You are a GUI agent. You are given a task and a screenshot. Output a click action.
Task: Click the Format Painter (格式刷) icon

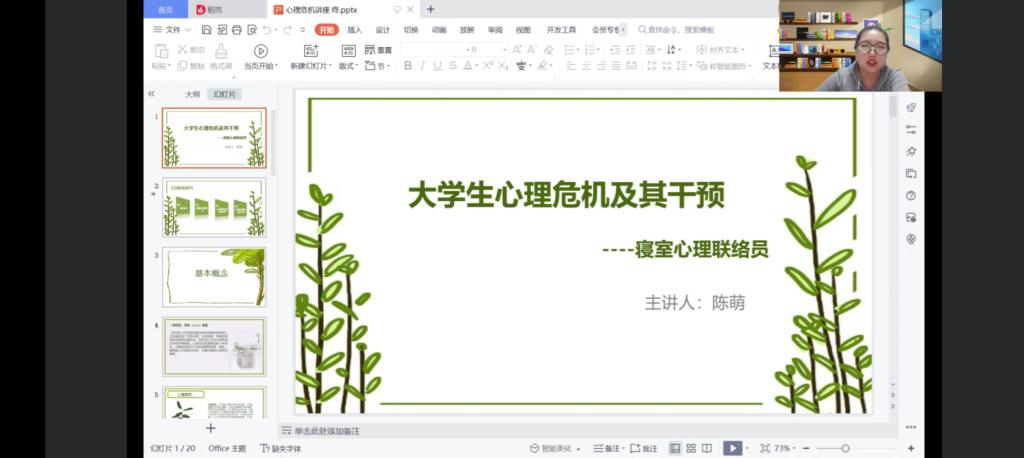[221, 51]
